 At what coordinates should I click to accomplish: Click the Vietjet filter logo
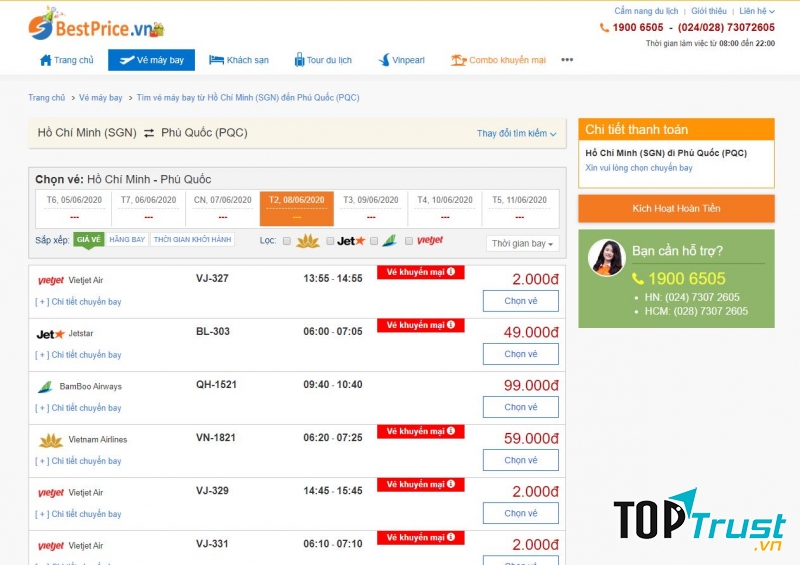pyautogui.click(x=430, y=240)
